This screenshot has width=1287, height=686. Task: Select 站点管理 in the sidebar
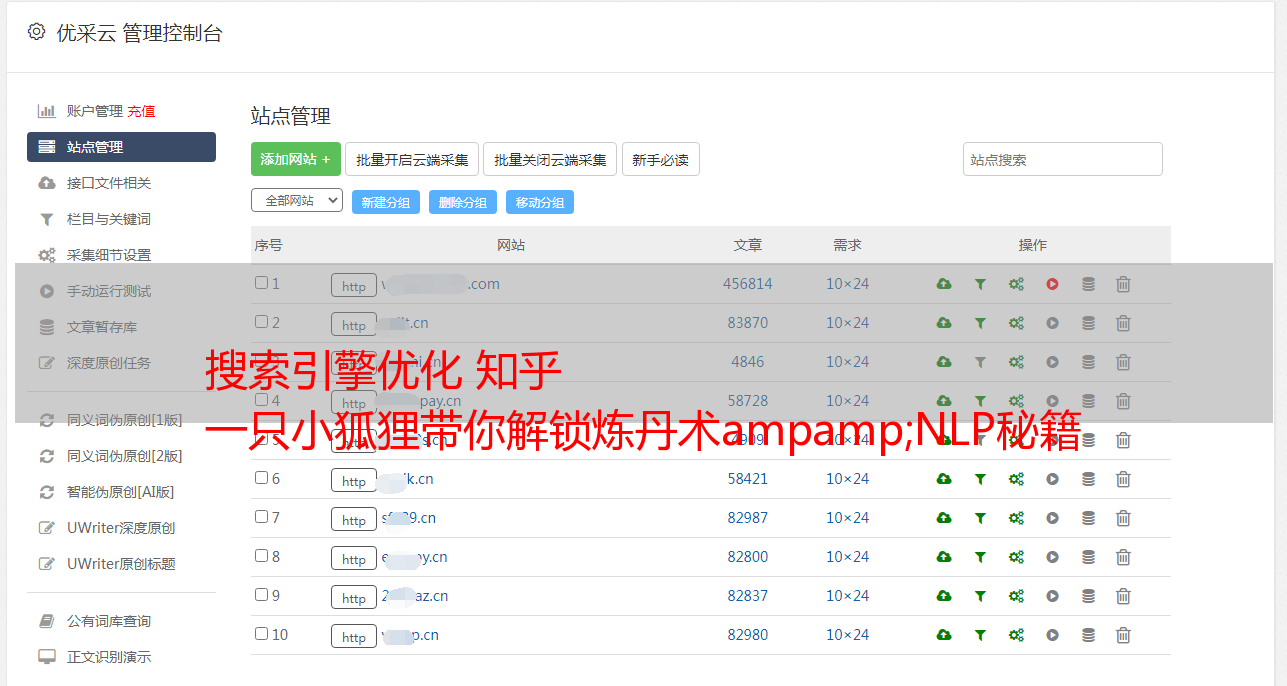(121, 147)
